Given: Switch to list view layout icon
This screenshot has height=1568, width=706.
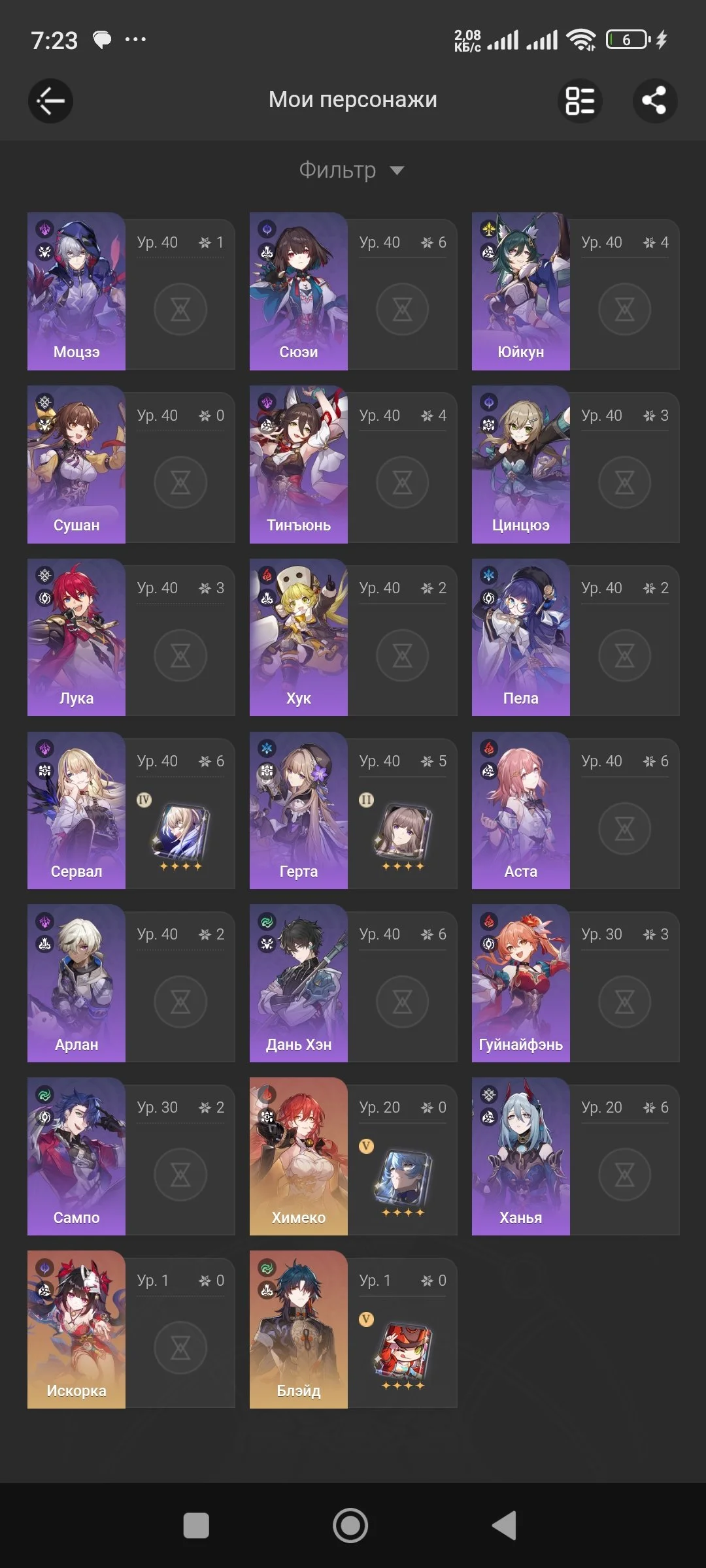Looking at the screenshot, I should tap(580, 101).
